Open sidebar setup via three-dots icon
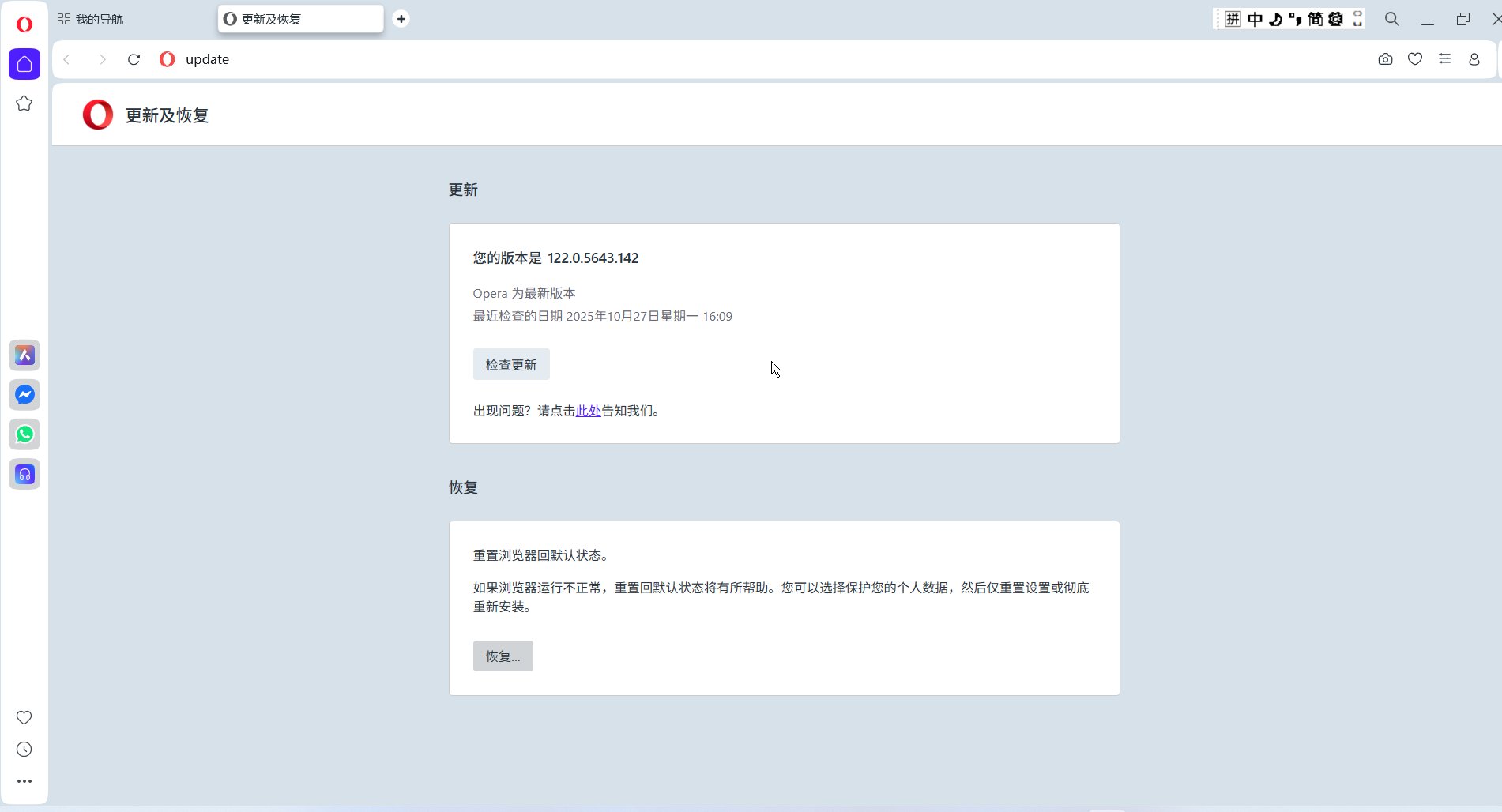Screen dimensions: 1502x812 coord(24,781)
